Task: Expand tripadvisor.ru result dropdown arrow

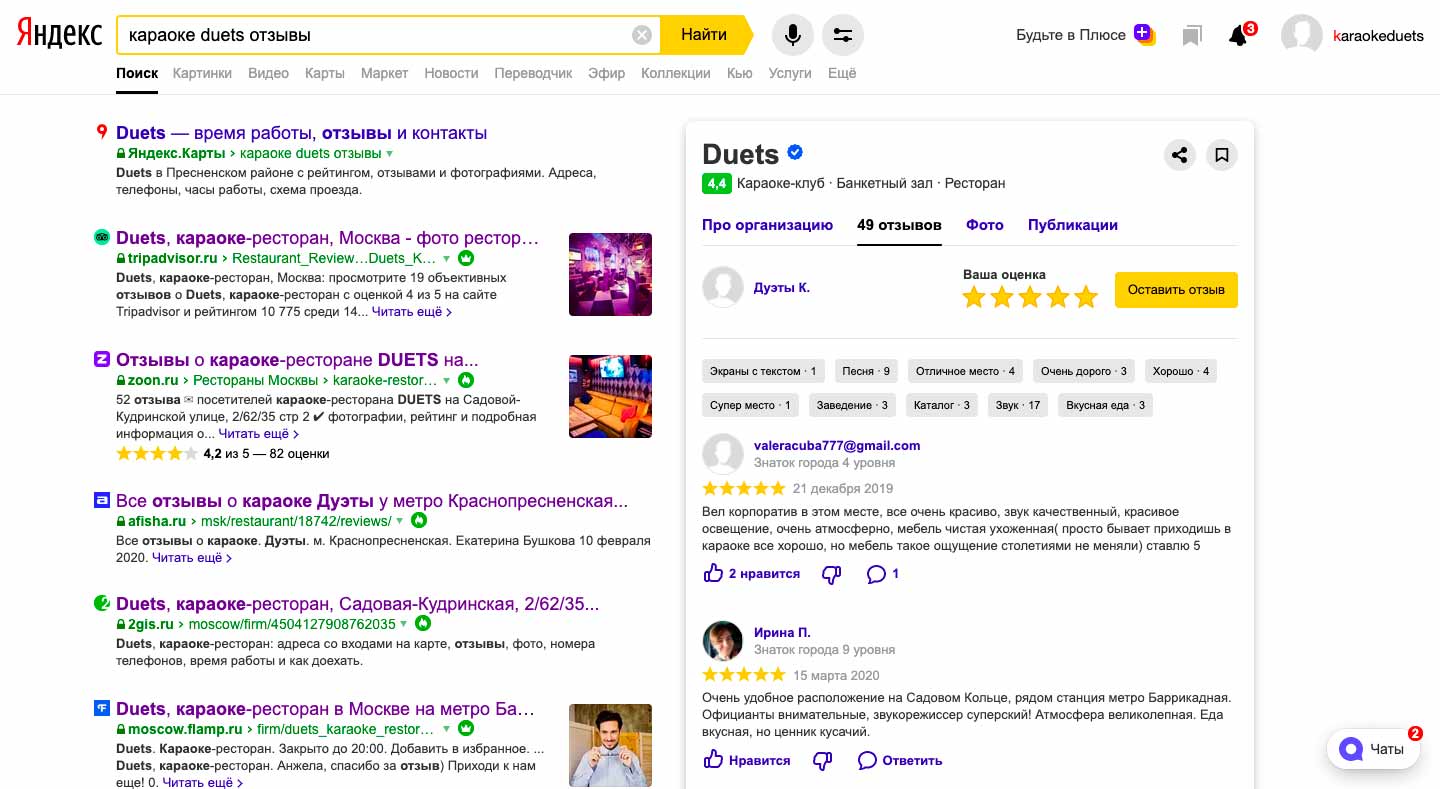Action: 447,258
